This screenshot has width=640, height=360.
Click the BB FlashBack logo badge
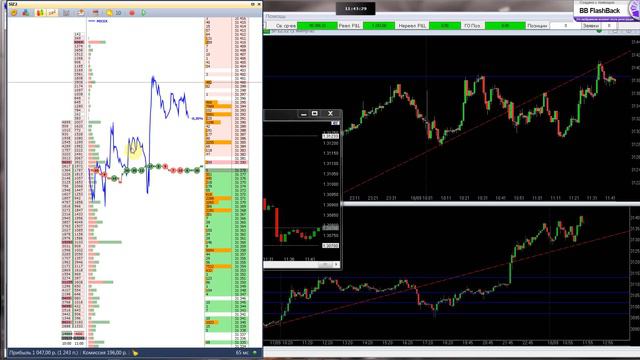pyautogui.click(x=607, y=11)
